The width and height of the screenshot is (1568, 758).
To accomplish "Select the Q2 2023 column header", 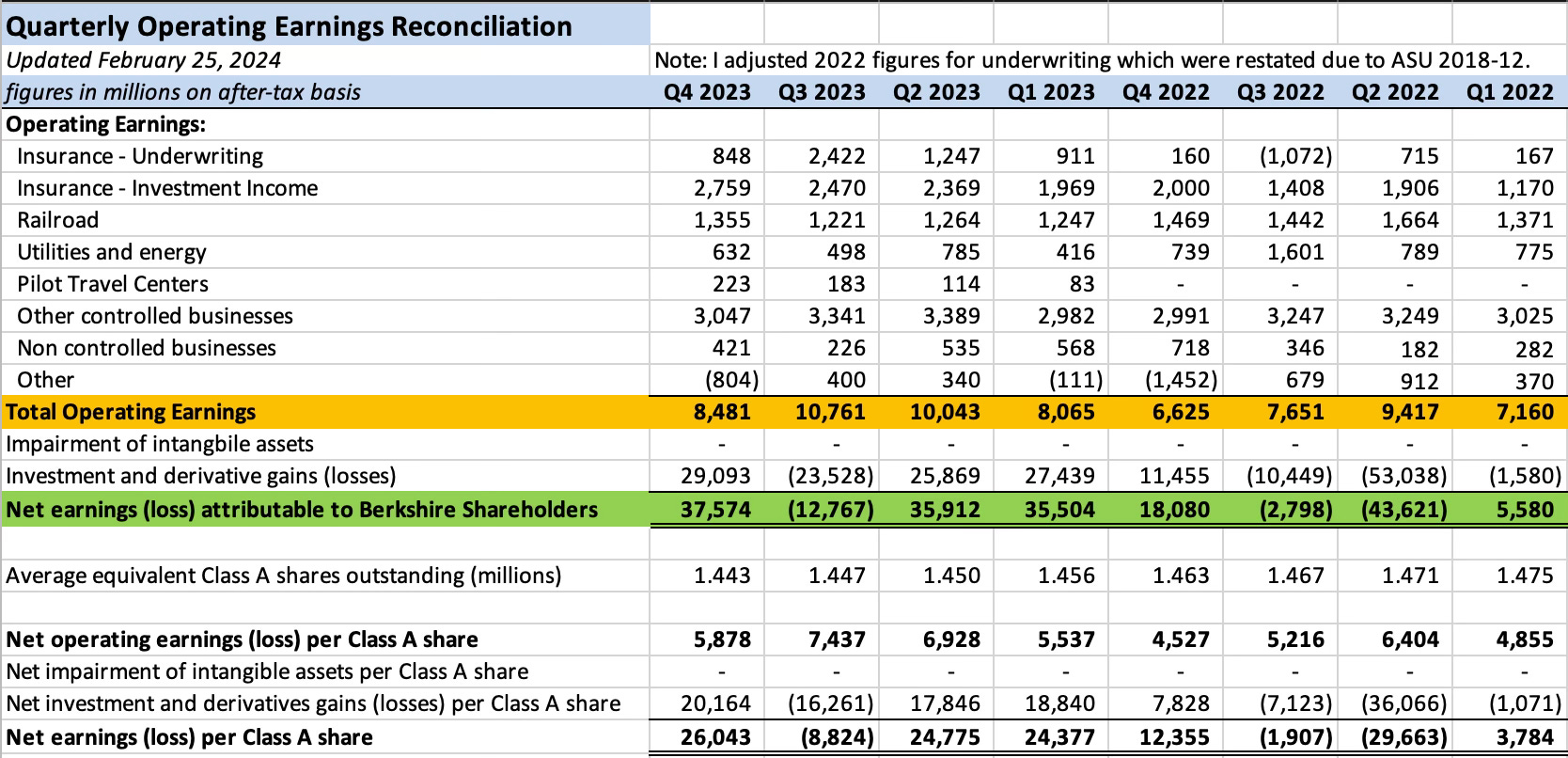I will (936, 92).
